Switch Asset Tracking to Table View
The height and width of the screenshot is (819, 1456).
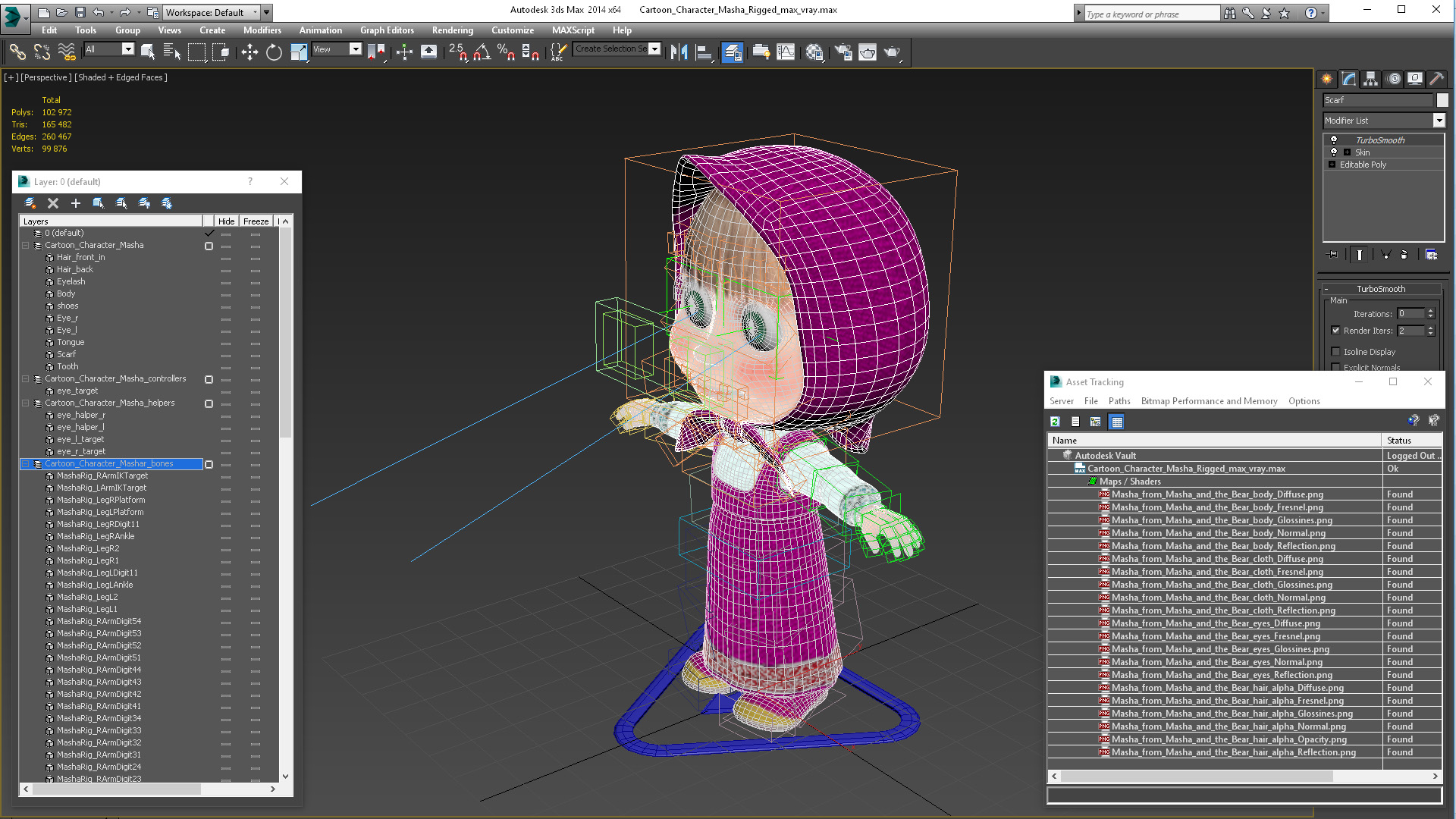pyautogui.click(x=1116, y=422)
